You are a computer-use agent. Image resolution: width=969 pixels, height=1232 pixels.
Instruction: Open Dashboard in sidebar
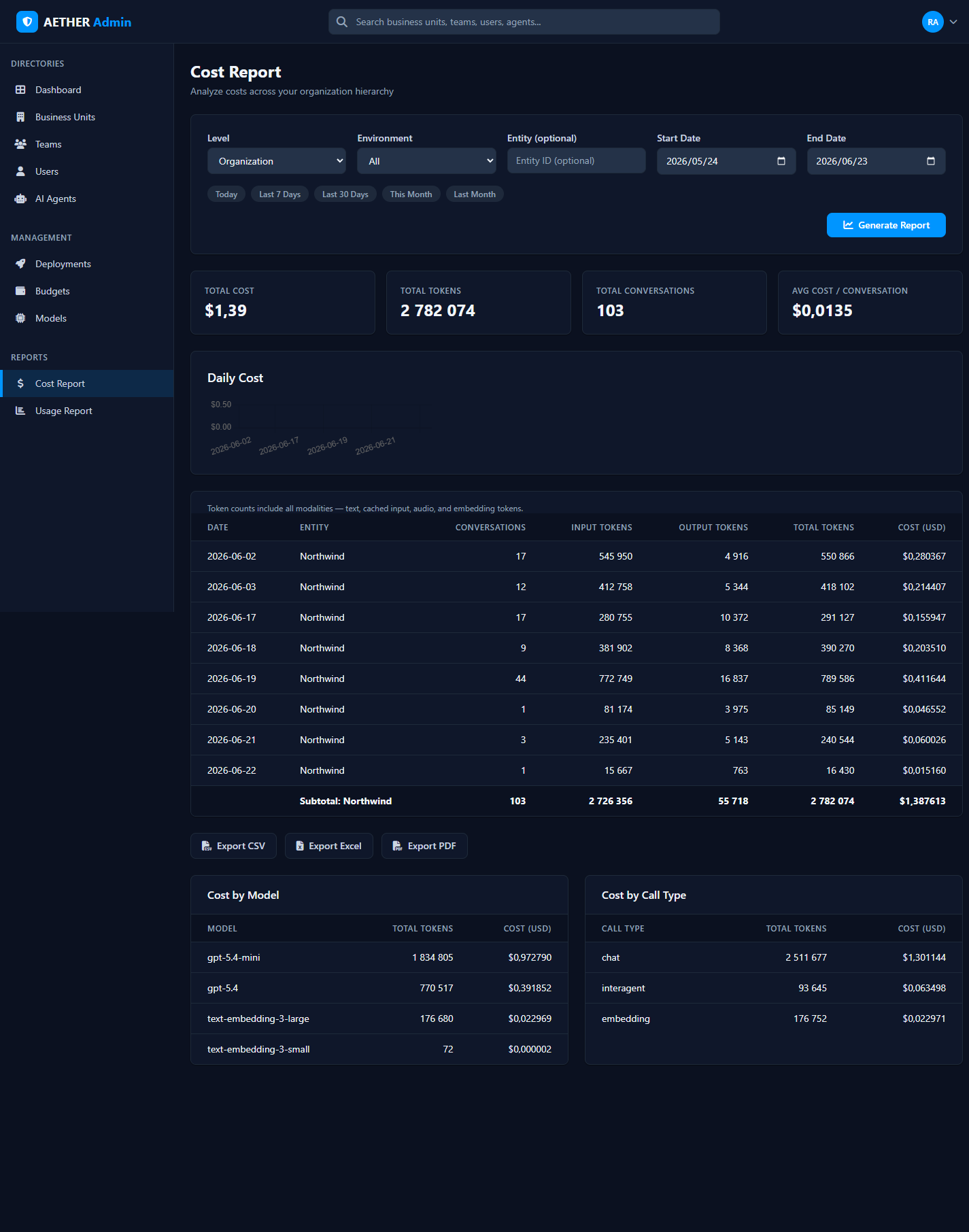point(87,90)
